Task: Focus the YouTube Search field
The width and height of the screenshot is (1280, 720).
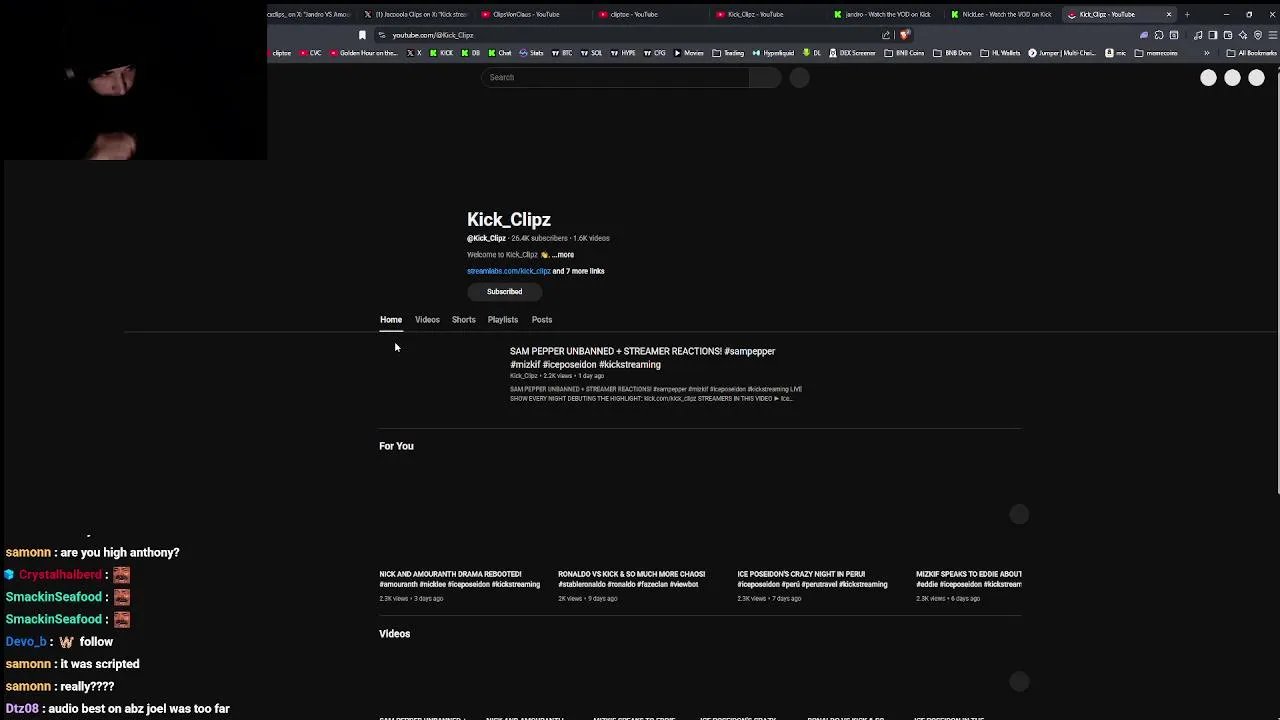Action: tap(615, 77)
